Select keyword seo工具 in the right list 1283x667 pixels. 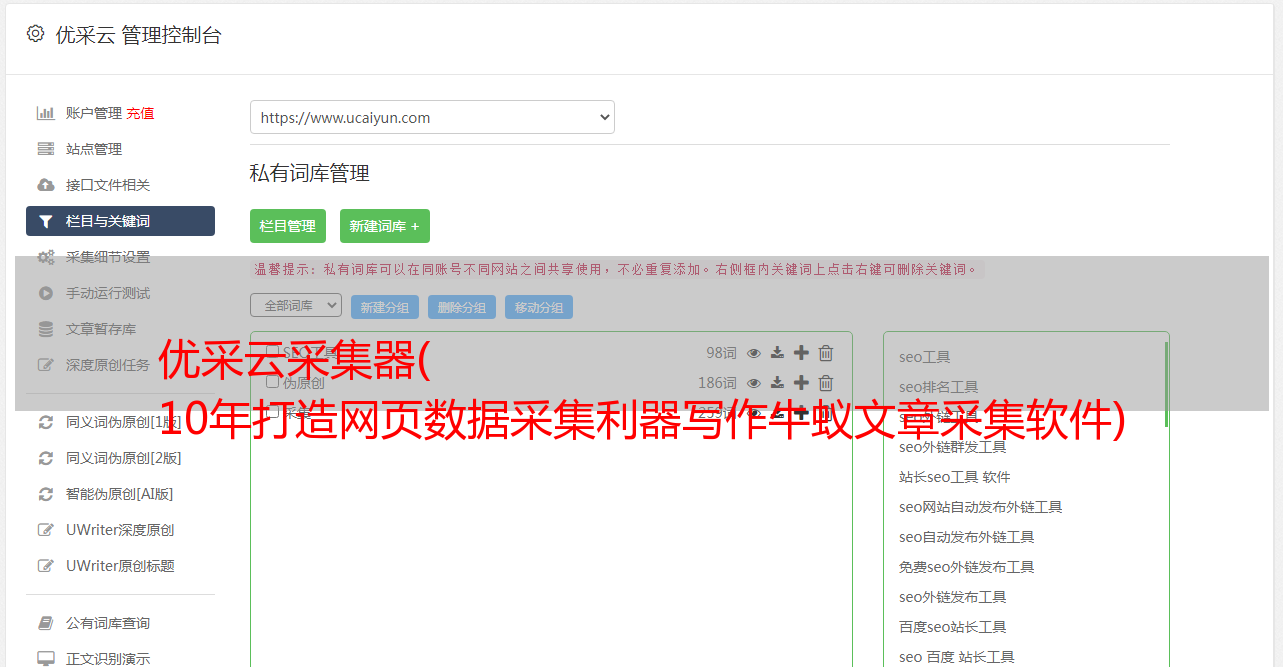pos(925,357)
